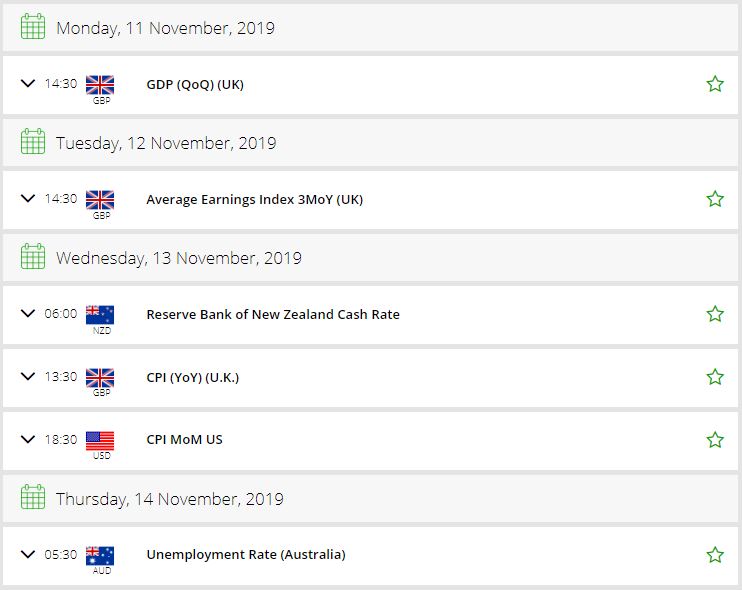Viewport: 742px width, 590px height.
Task: Star the Unemployment Rate (Australia) event
Action: tap(715, 555)
